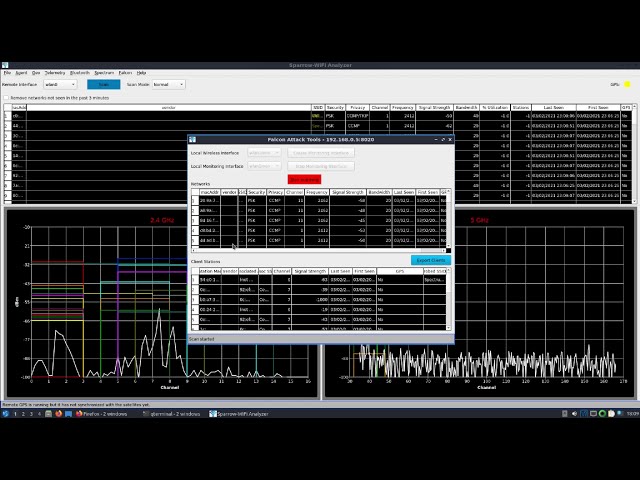Image resolution: width=640 pixels, height=480 pixels.
Task: Toggle remove networks not seen checkbox
Action: [x=6, y=98]
